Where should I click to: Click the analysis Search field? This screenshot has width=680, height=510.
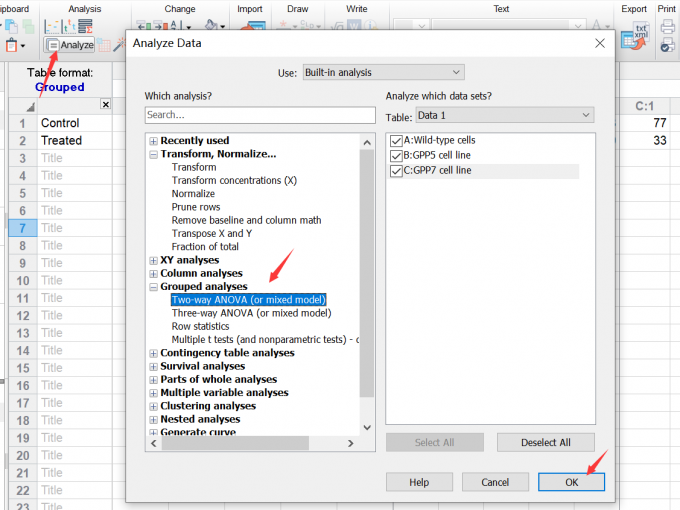260,115
